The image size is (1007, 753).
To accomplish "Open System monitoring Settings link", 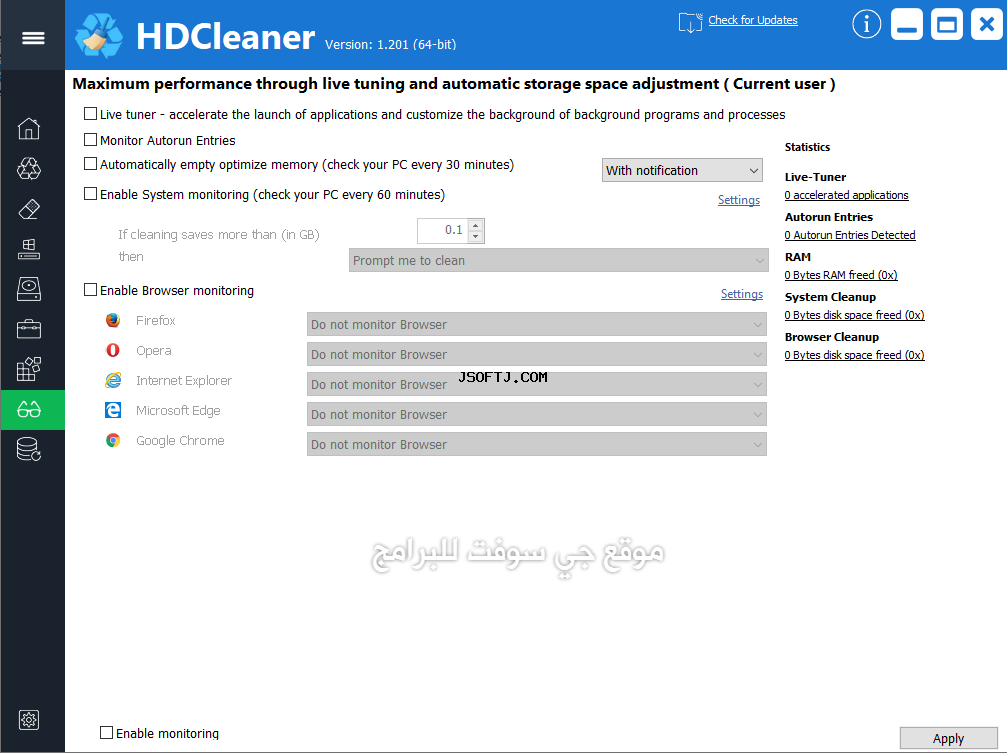I will 739,200.
